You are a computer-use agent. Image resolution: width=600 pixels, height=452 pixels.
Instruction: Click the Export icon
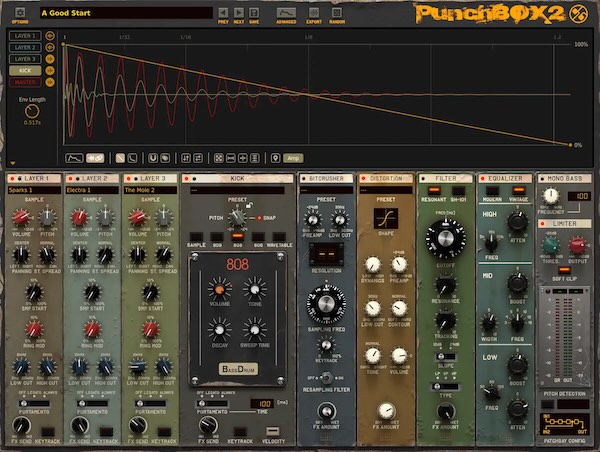point(314,13)
